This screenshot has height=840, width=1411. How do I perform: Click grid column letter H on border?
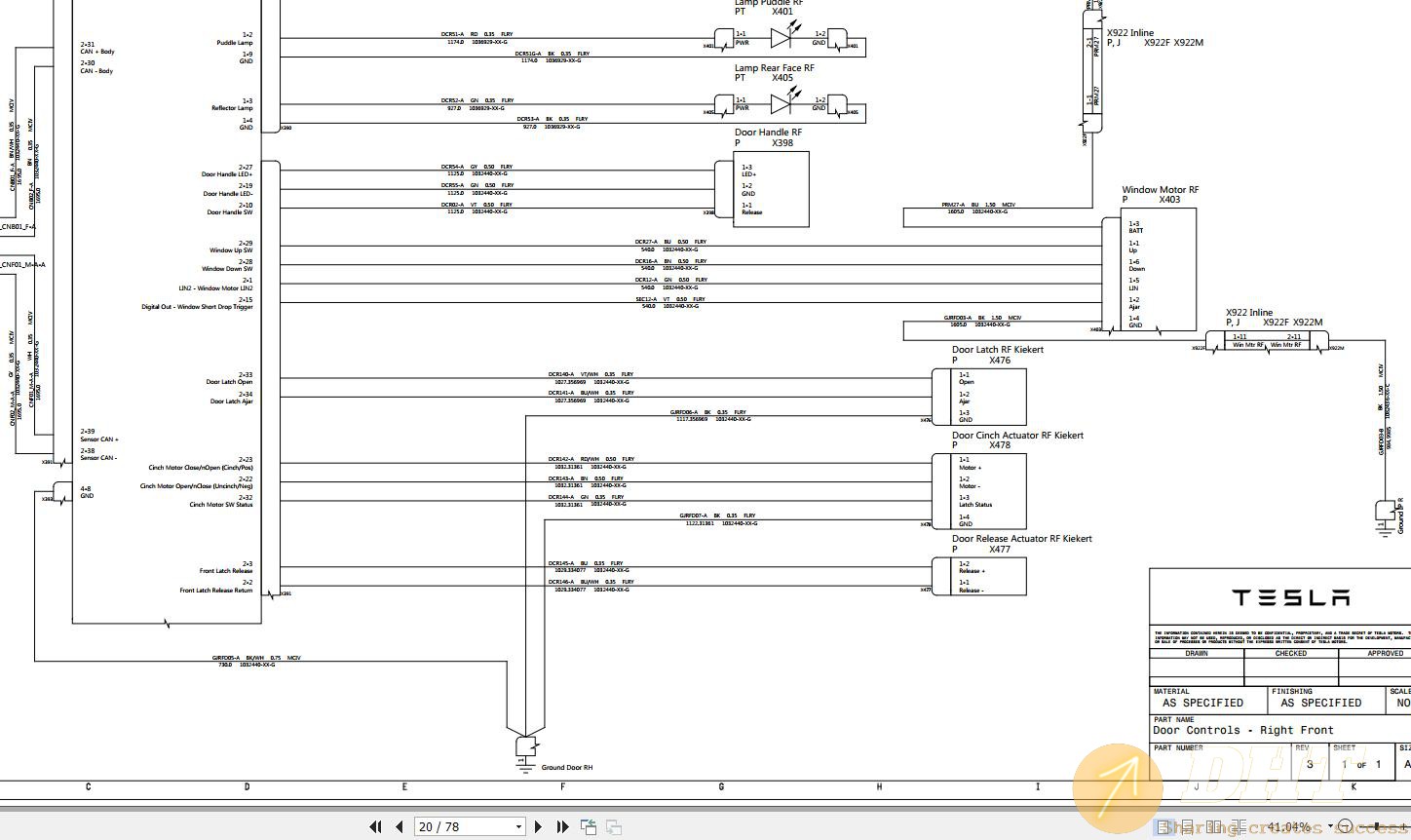[879, 786]
